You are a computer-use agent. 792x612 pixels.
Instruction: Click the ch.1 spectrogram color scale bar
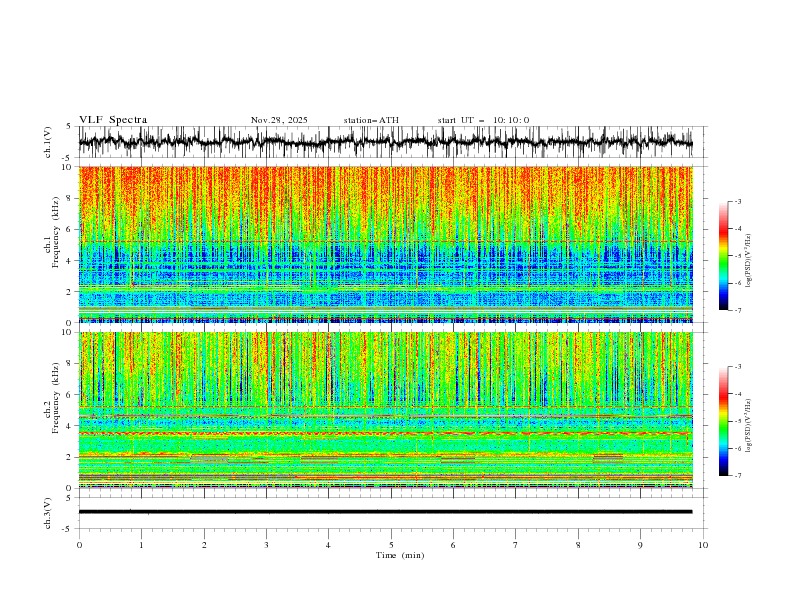click(723, 255)
